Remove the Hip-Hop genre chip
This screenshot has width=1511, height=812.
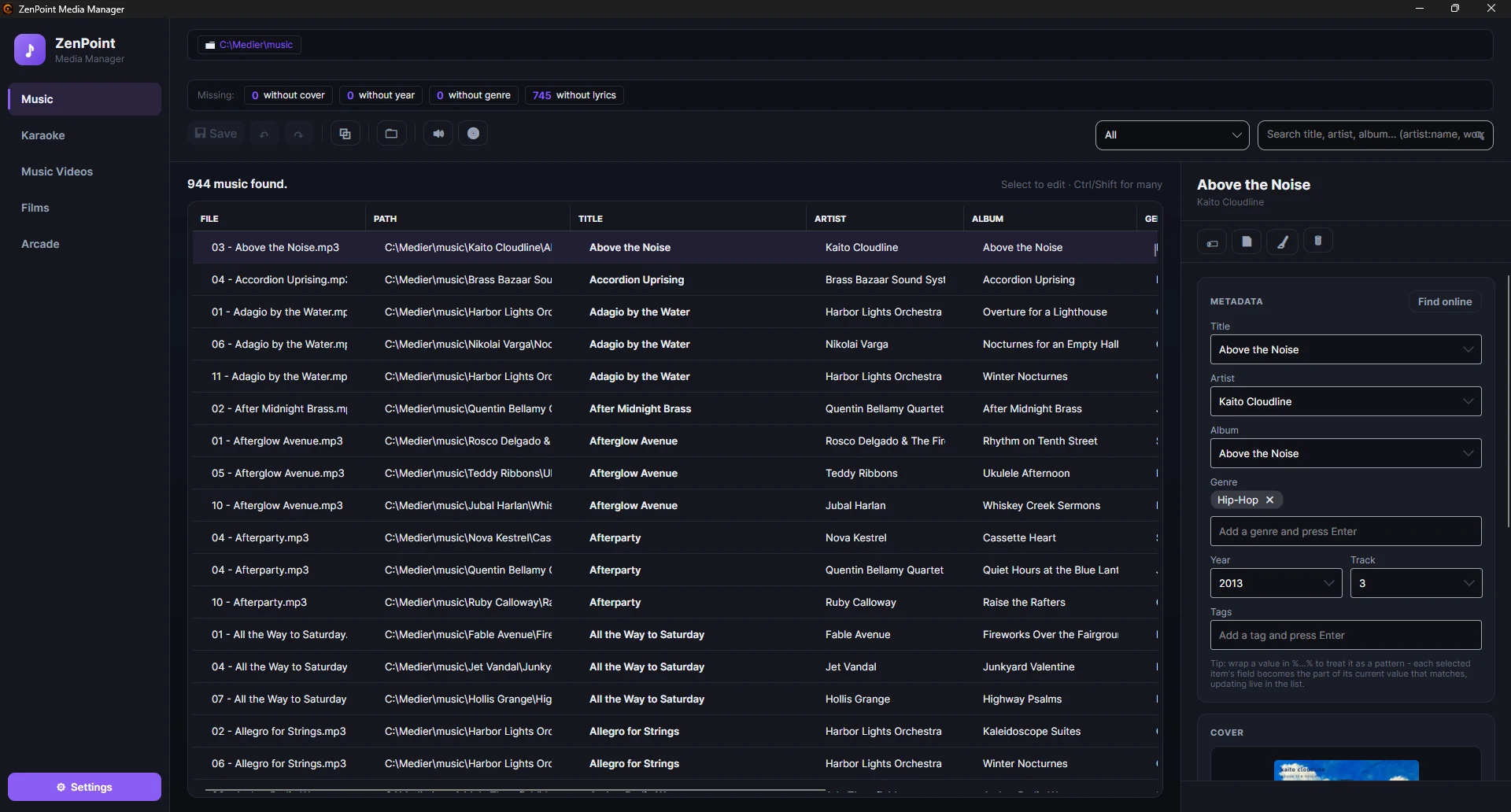[x=1269, y=500]
